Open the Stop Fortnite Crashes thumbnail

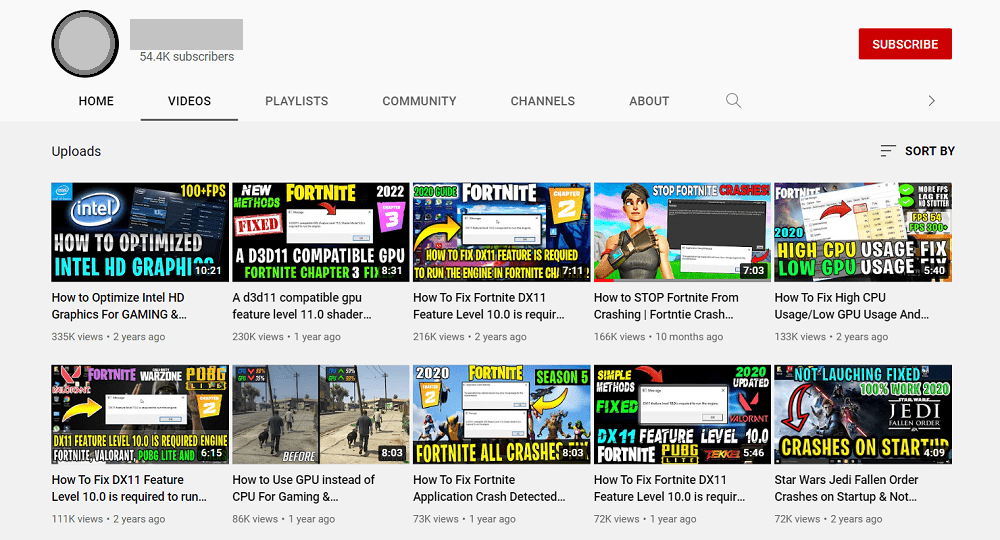[x=682, y=232]
